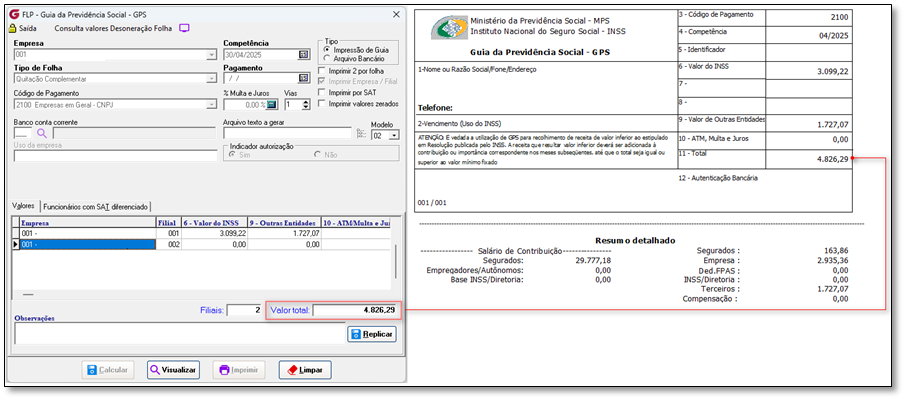Switch to the Valores tab

click(24, 205)
